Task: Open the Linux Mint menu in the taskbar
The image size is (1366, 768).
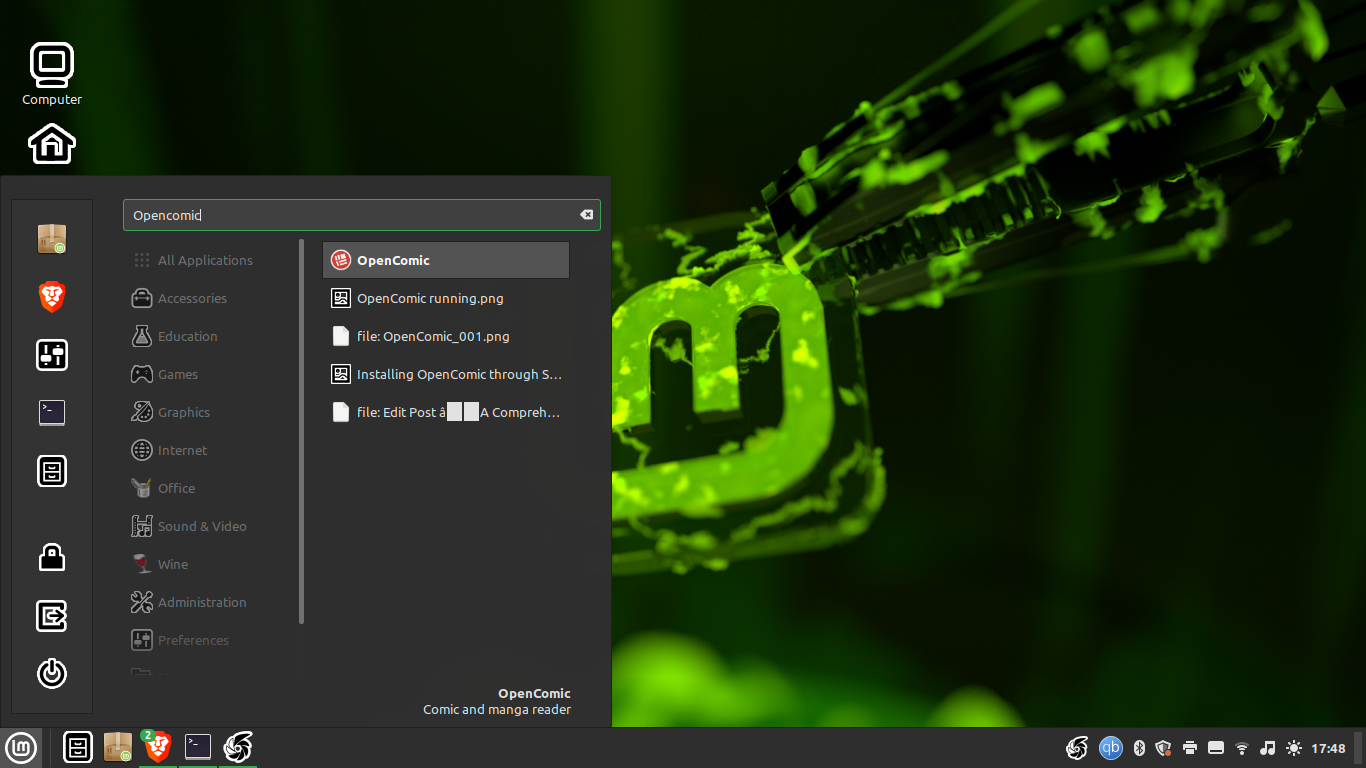Action: point(21,747)
